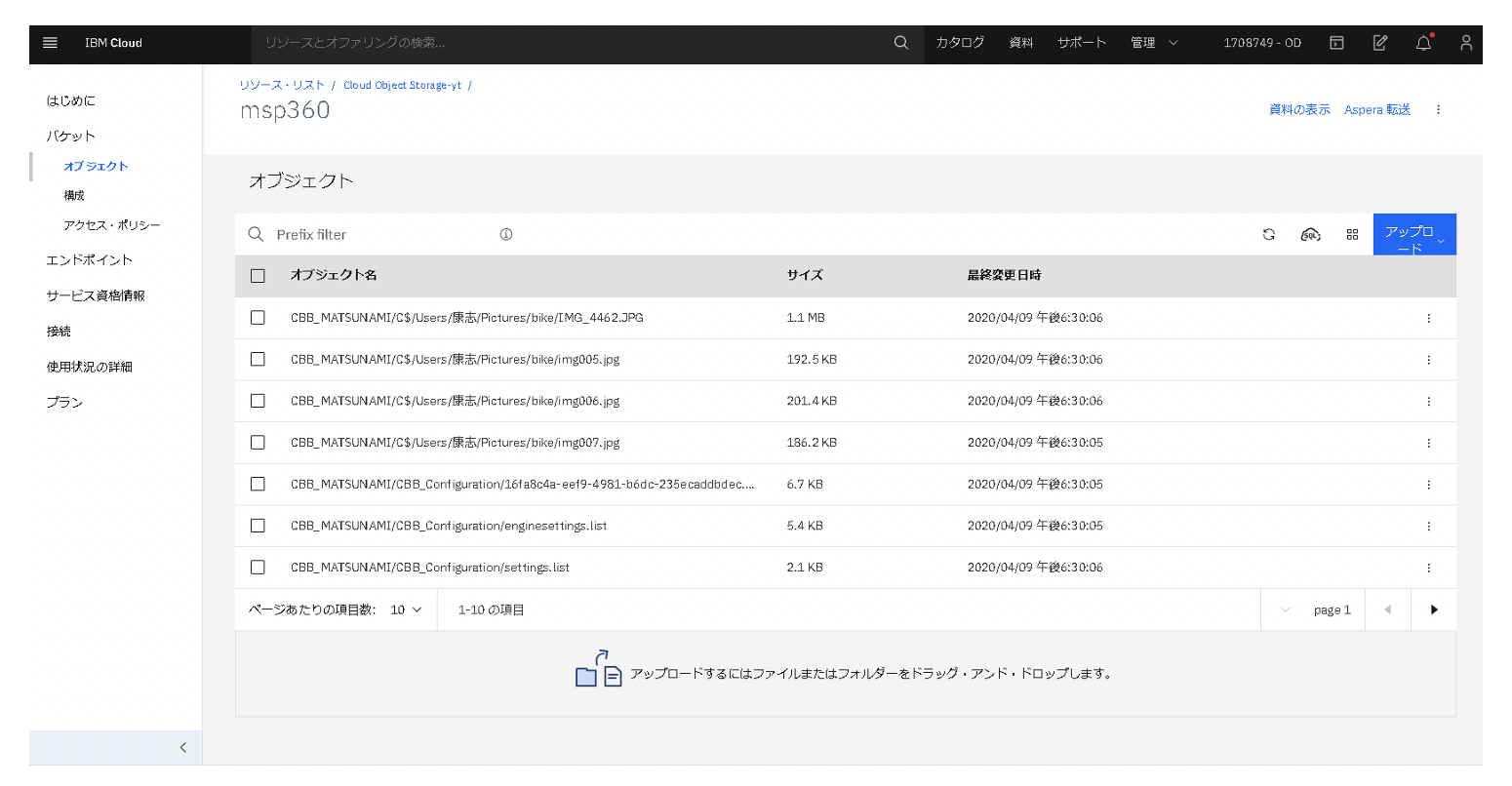Click Cloud Object Storage-yt breadcrumb link
This screenshot has height=786, width=1512.
pos(402,85)
